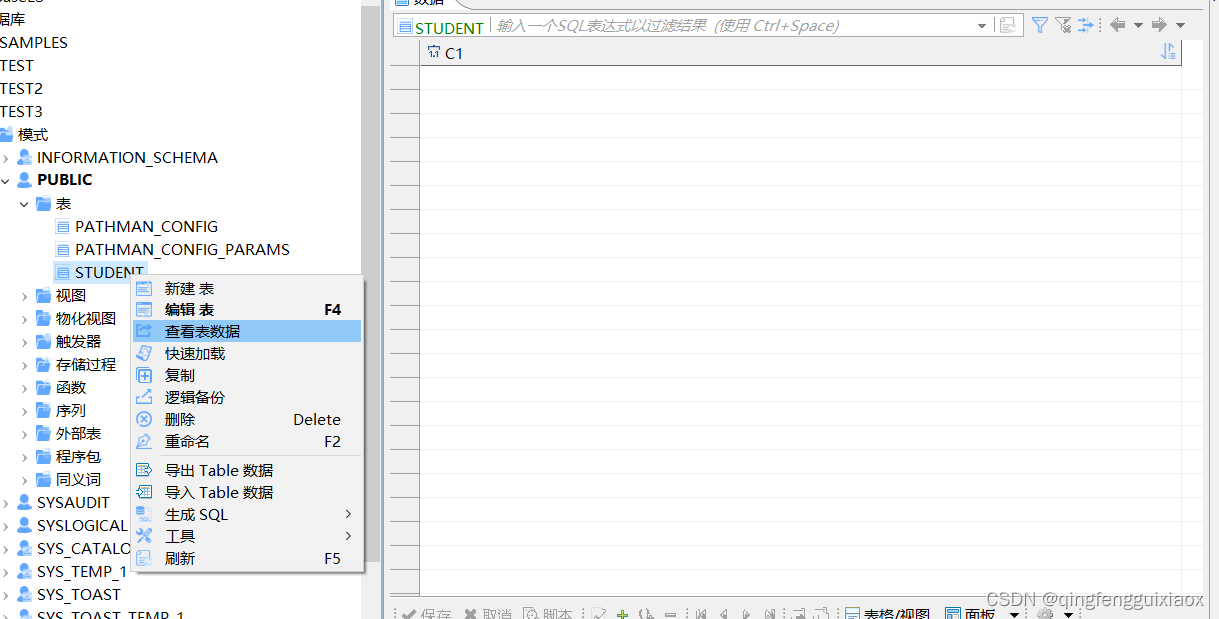Click the 触发器 folder icon
The height and width of the screenshot is (619, 1219).
[43, 342]
